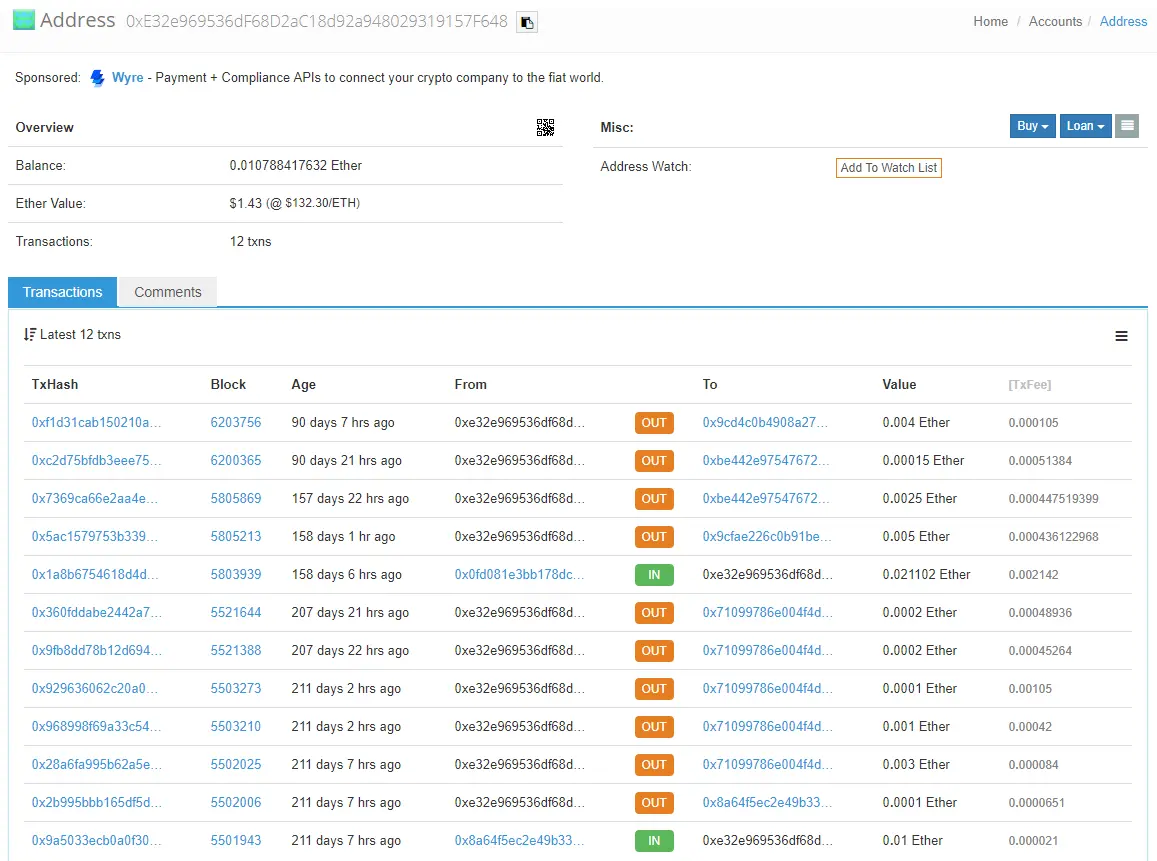Click the green address identicon
1157x861 pixels.
(24, 20)
